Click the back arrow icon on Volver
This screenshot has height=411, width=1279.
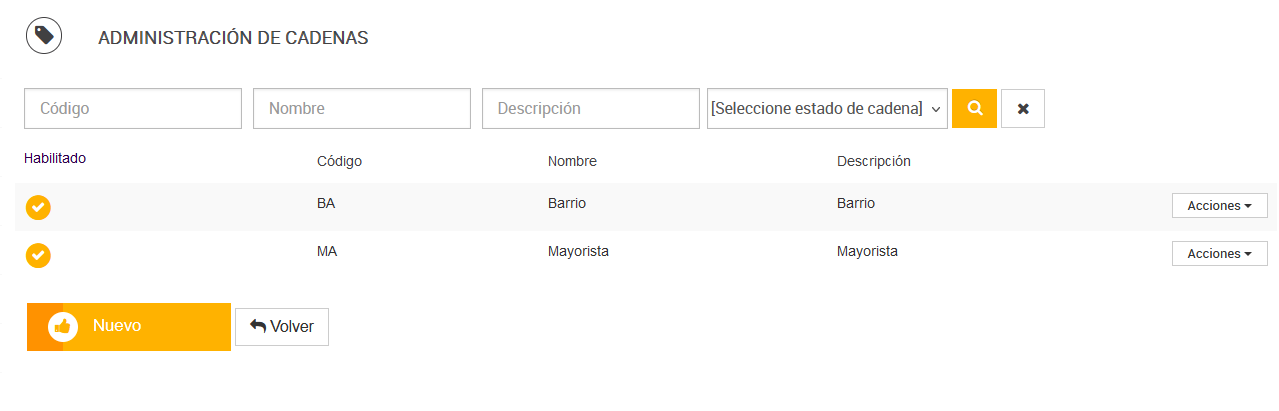[x=258, y=327]
